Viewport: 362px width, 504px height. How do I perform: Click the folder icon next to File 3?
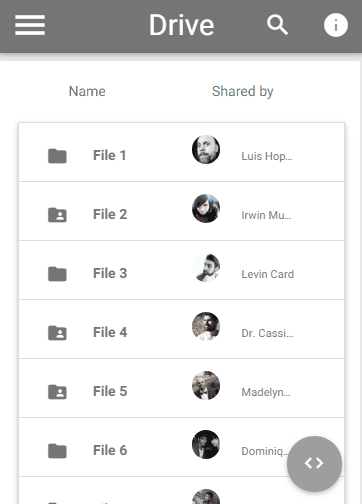pos(57,274)
